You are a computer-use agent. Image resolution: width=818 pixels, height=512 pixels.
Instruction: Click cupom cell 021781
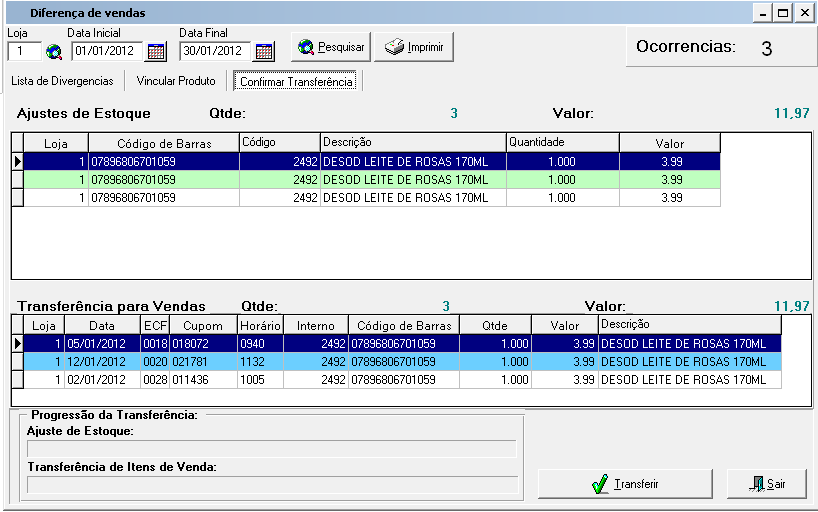tap(203, 362)
